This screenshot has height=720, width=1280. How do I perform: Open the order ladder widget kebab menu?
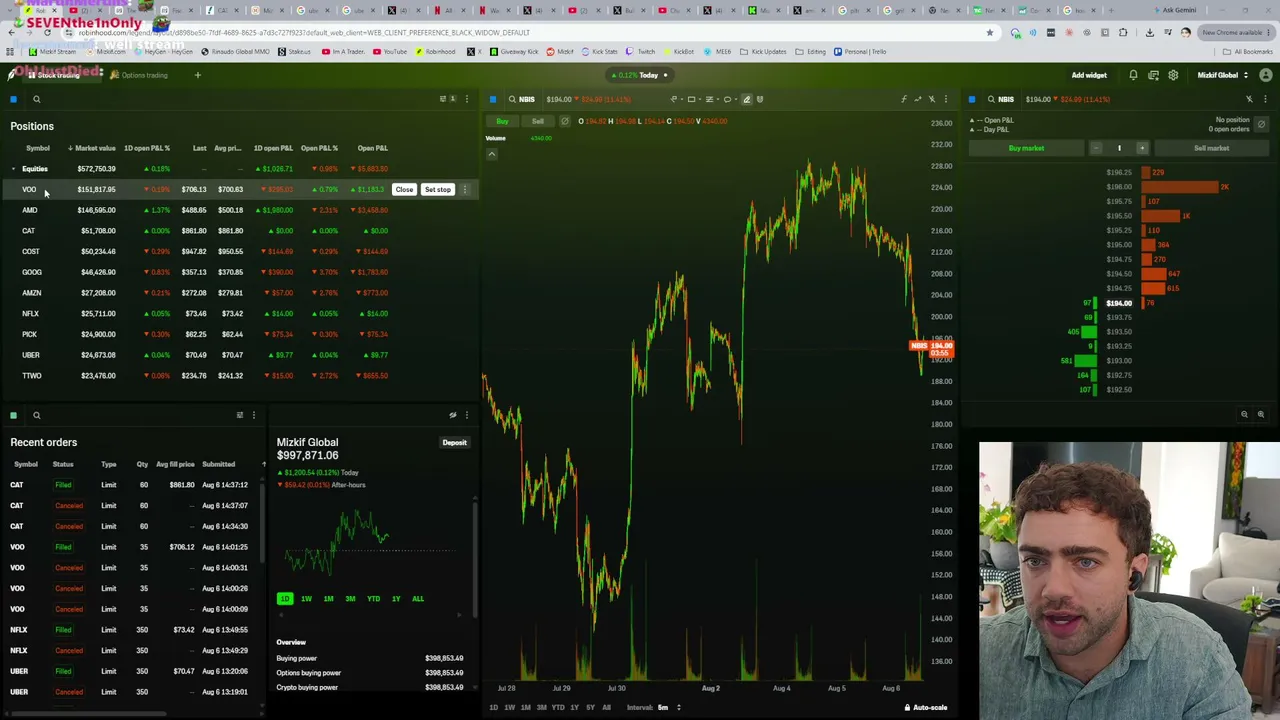pos(1265,99)
